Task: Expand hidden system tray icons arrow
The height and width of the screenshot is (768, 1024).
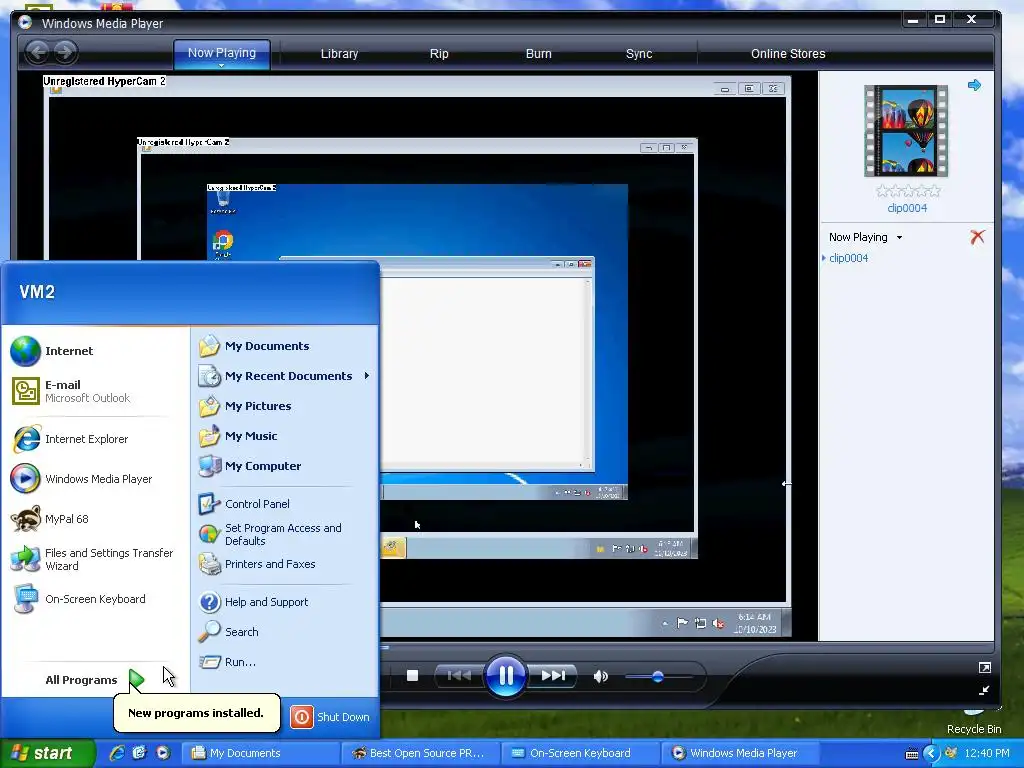Action: [931, 754]
